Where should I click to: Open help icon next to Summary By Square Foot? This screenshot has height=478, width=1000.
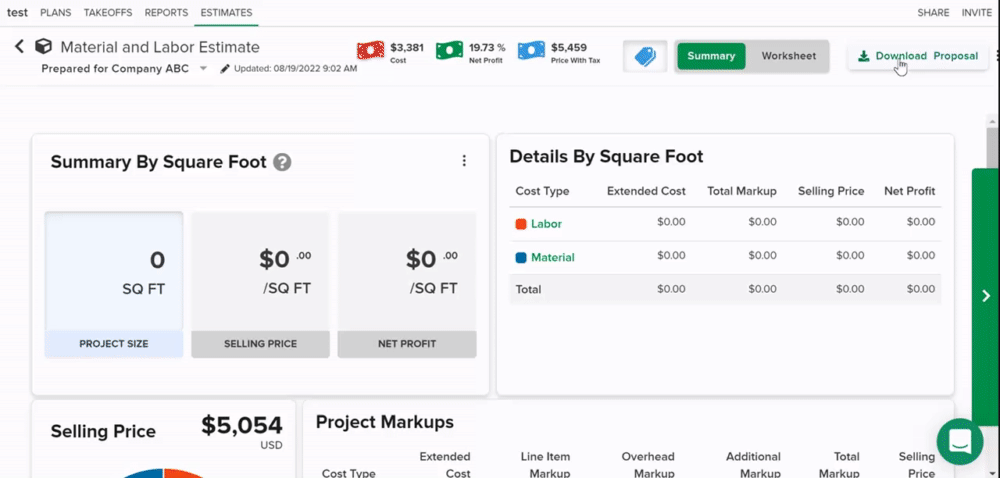coord(282,162)
